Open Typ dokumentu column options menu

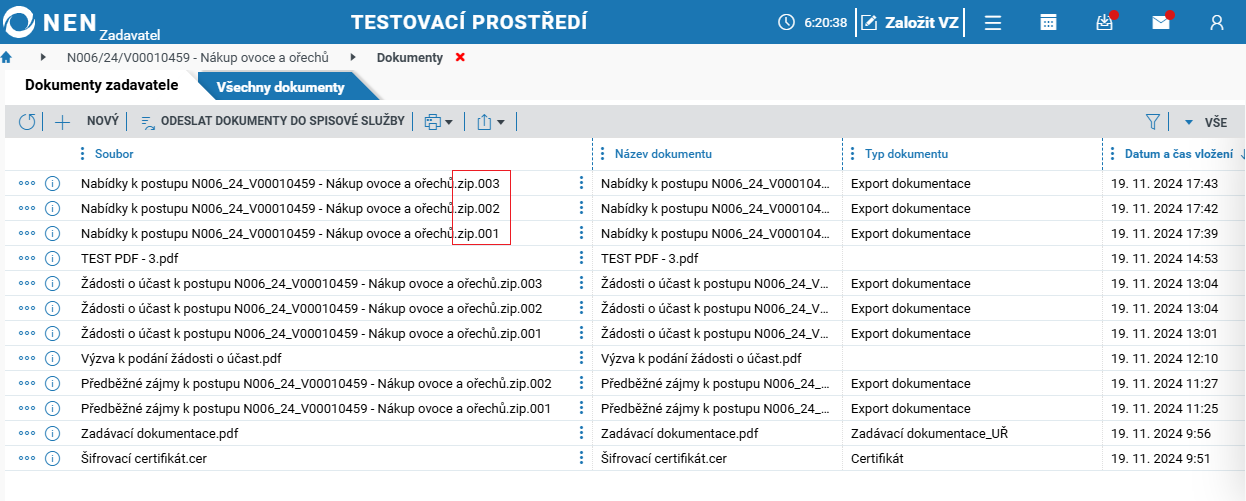click(853, 154)
